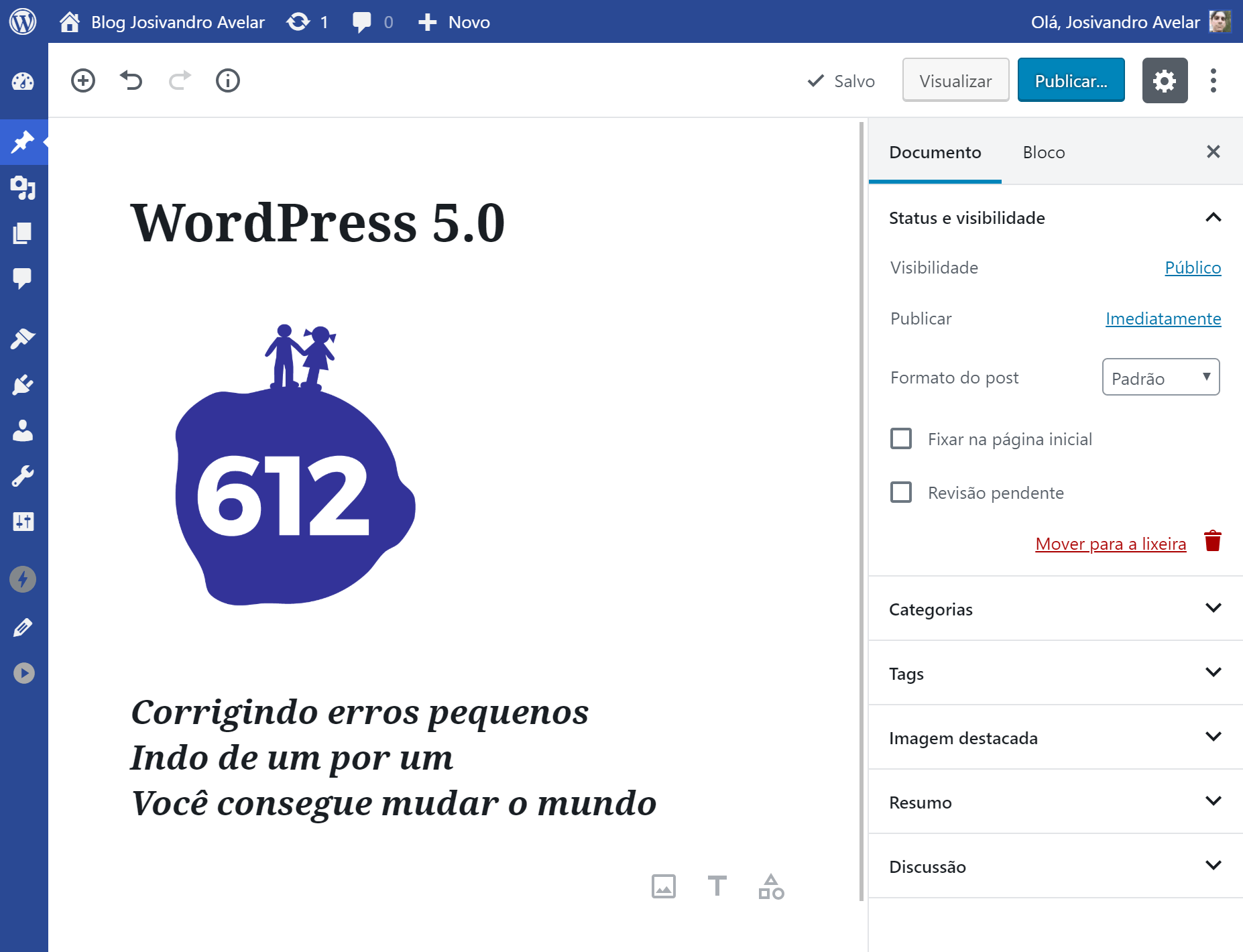Click the collapse menu play icon
The image size is (1243, 952).
[x=23, y=673]
